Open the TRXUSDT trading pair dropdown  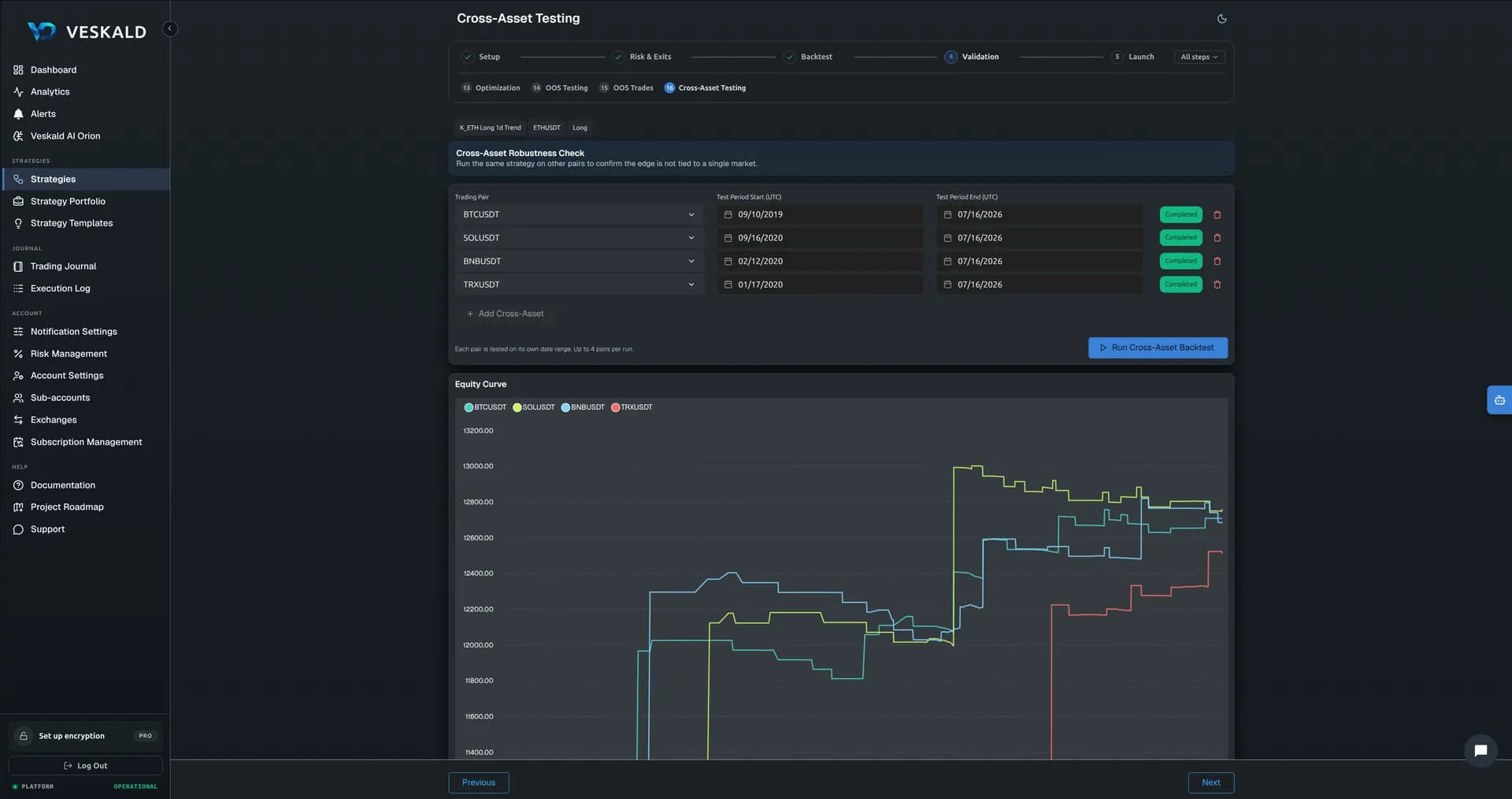[x=580, y=284]
